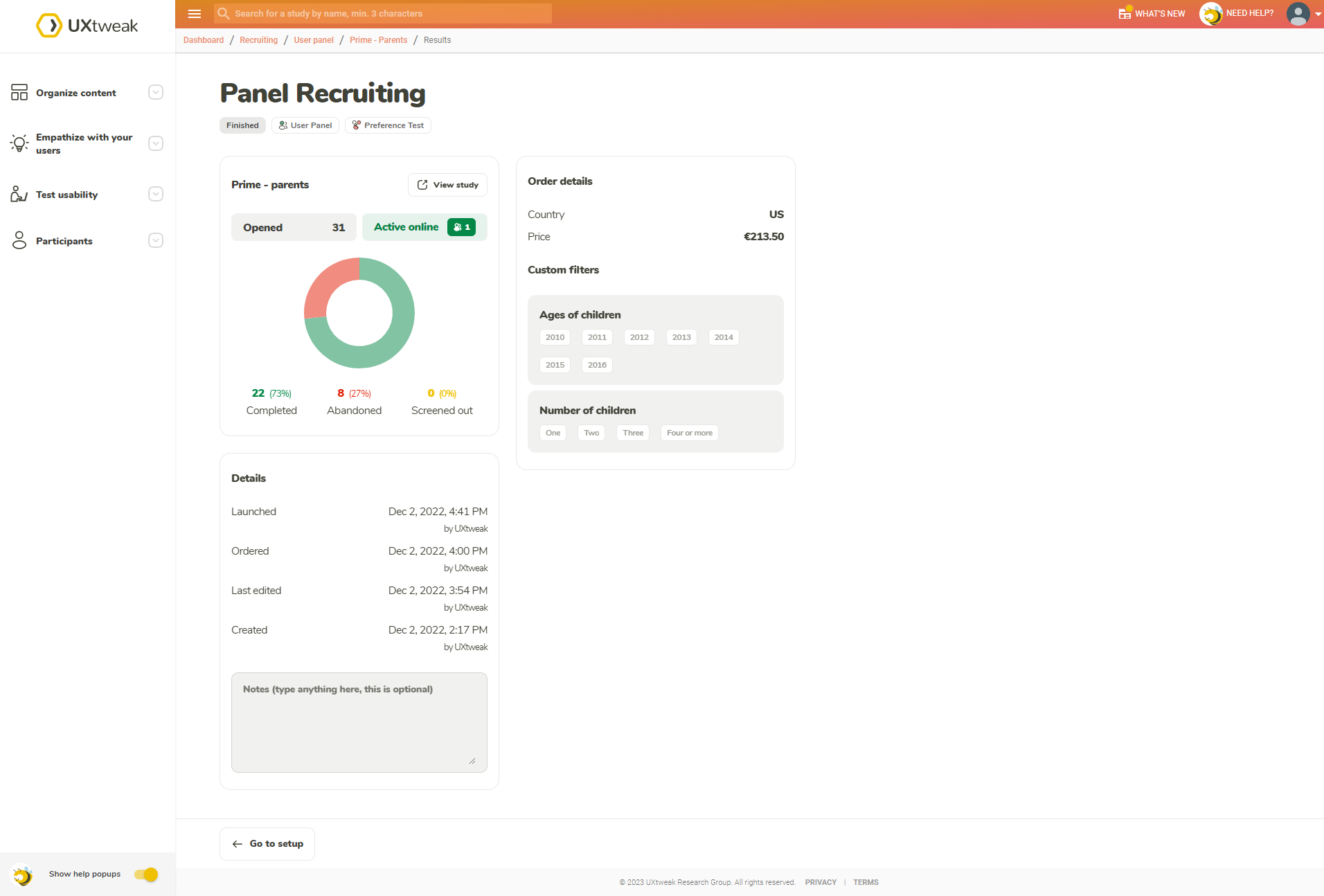Click the Active online indicator
The image size is (1324, 896).
[424, 227]
